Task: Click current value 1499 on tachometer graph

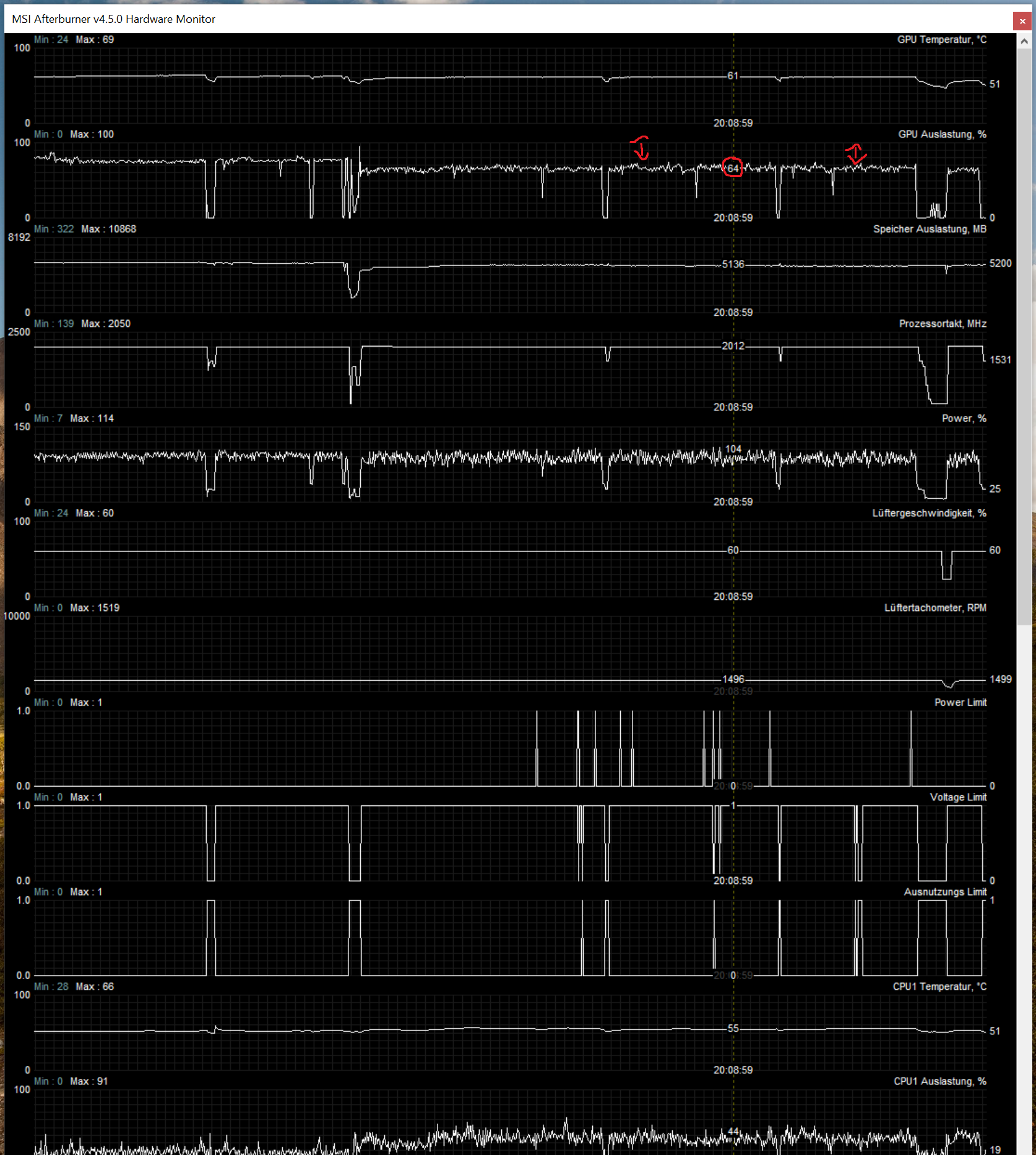Action: tap(1001, 680)
